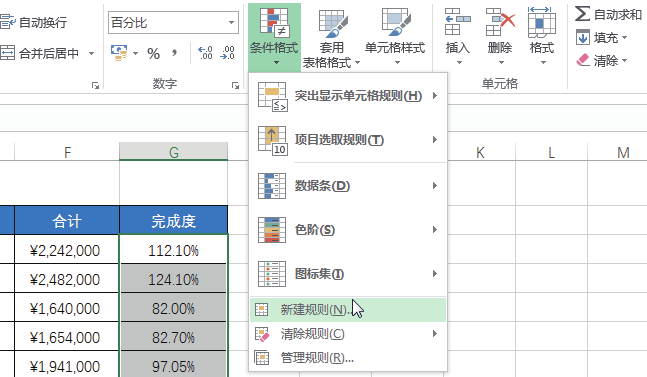The height and width of the screenshot is (377, 647).
Task: Click the accounting number format icon
Action: coord(119,53)
